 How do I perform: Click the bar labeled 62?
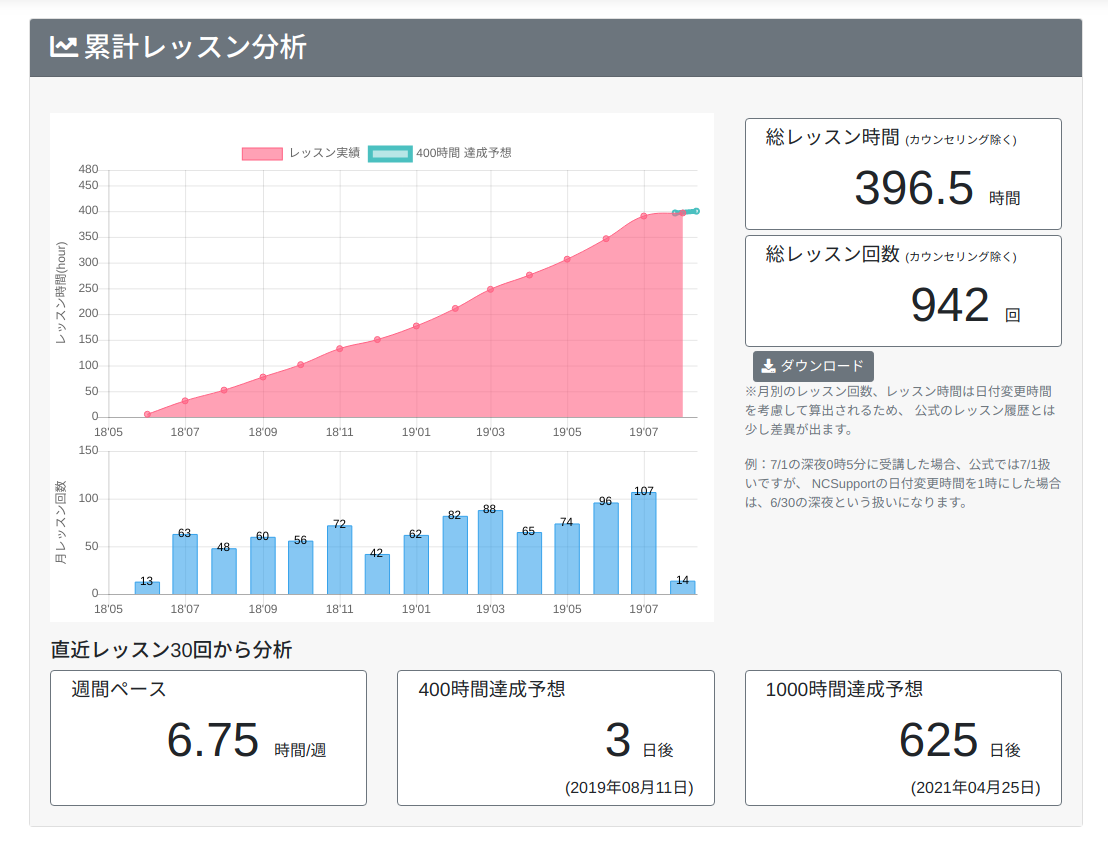416,565
